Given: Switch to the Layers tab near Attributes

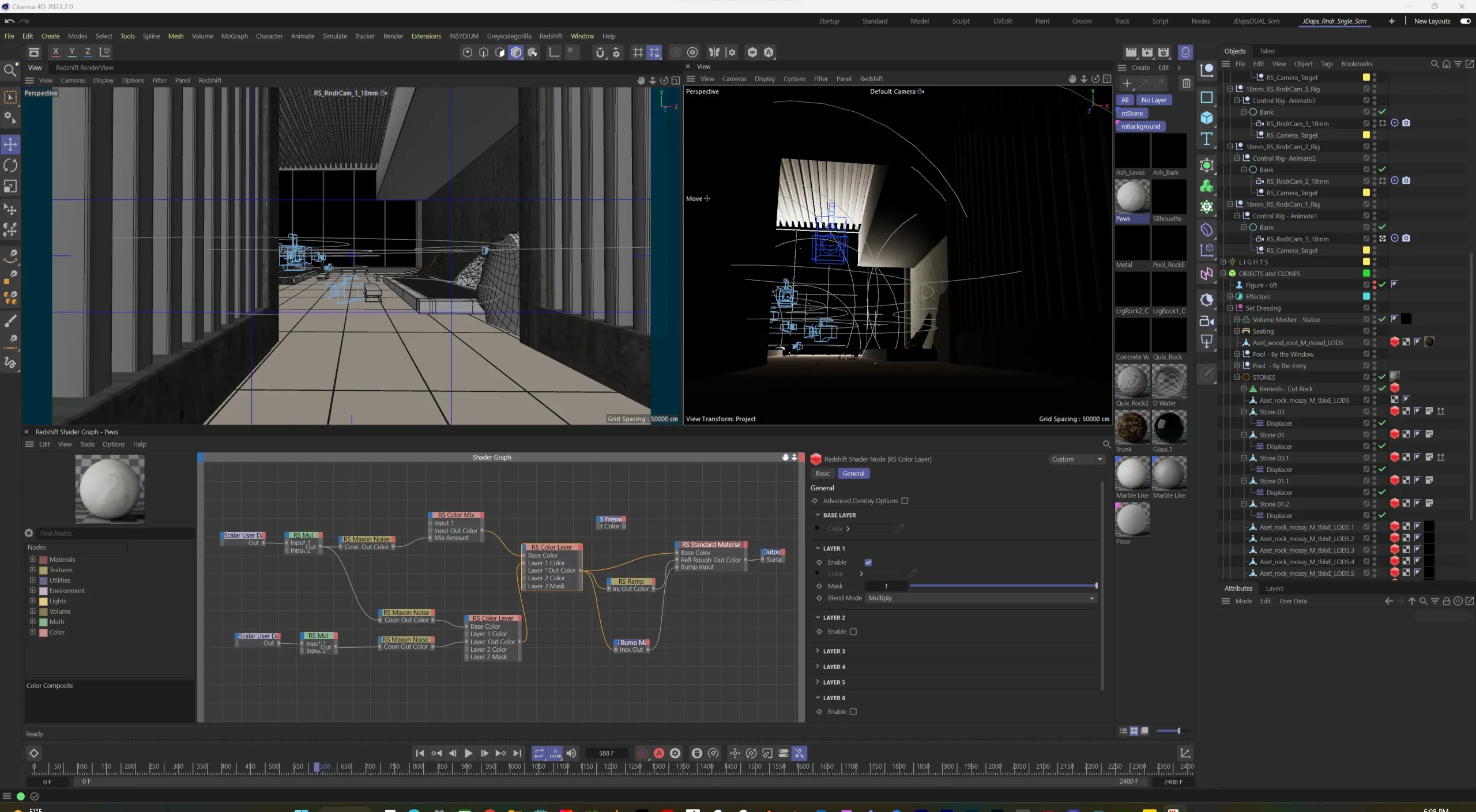Looking at the screenshot, I should [x=1274, y=588].
